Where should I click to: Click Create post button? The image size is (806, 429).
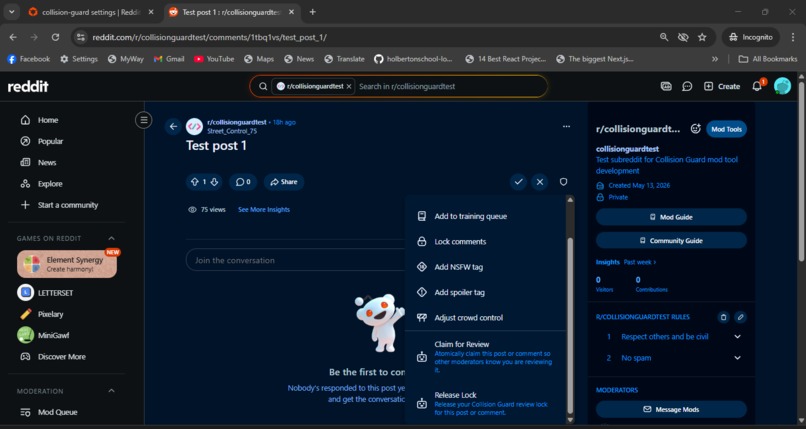pyautogui.click(x=722, y=86)
